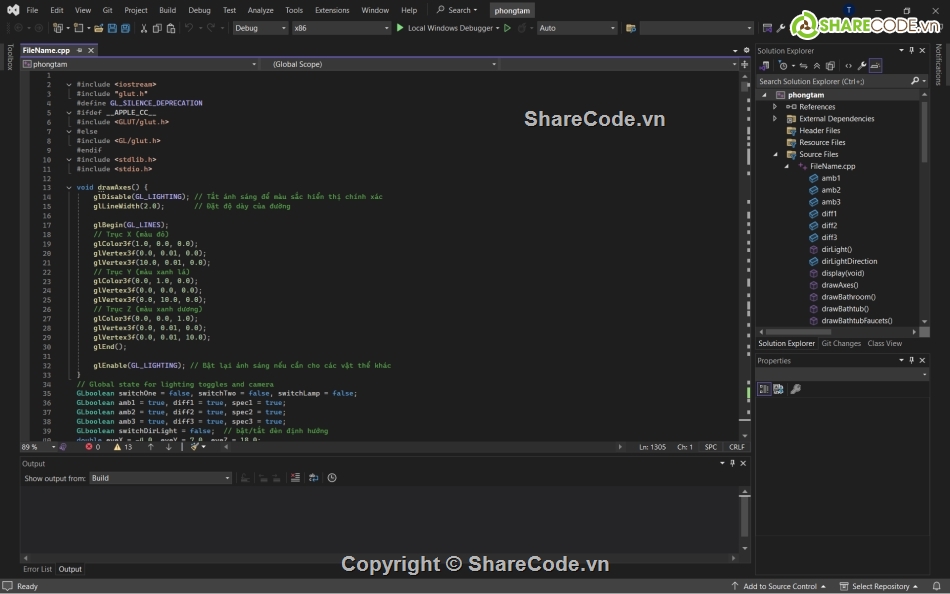The width and height of the screenshot is (950, 594).
Task: Expand the External Dependencies node
Action: pos(775,119)
